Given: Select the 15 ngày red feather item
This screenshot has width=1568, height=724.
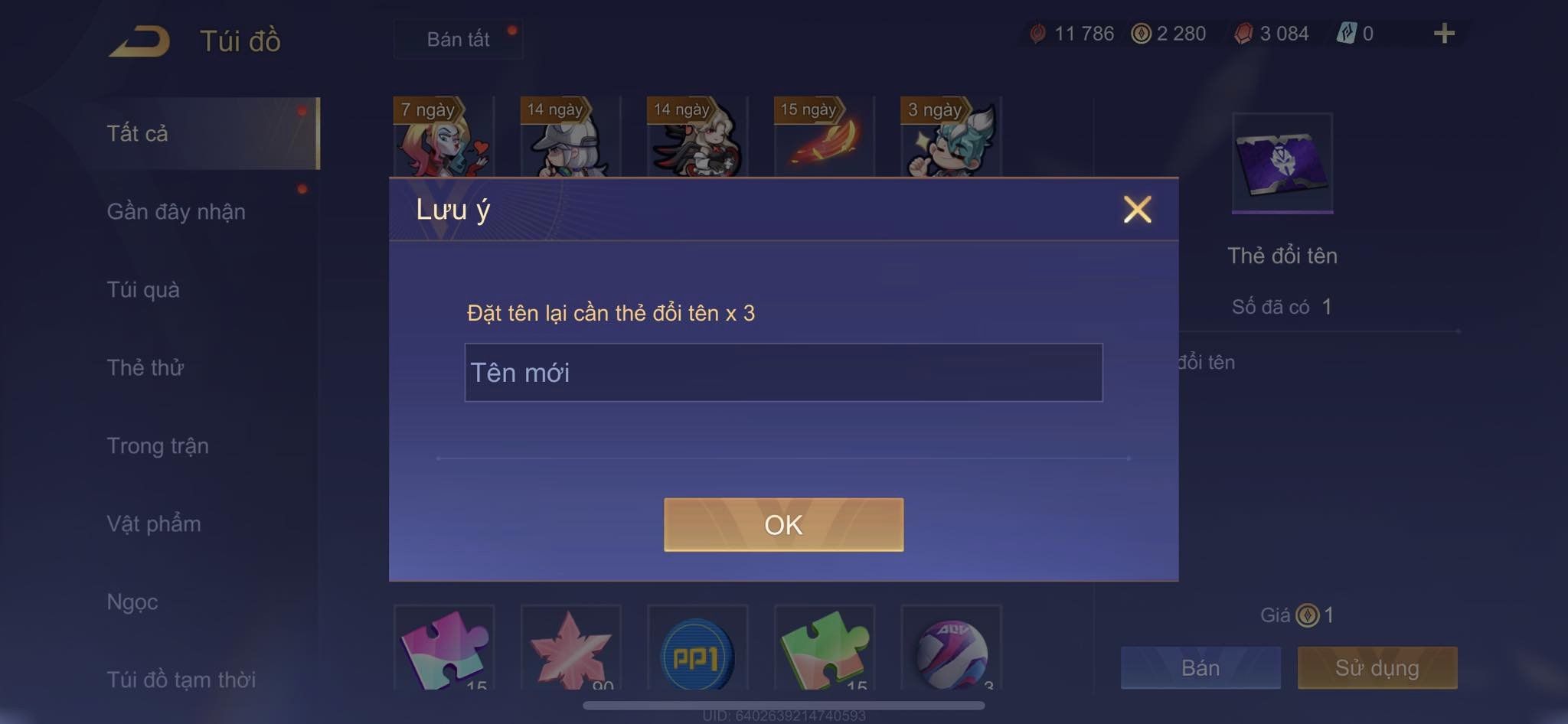Looking at the screenshot, I should [824, 137].
